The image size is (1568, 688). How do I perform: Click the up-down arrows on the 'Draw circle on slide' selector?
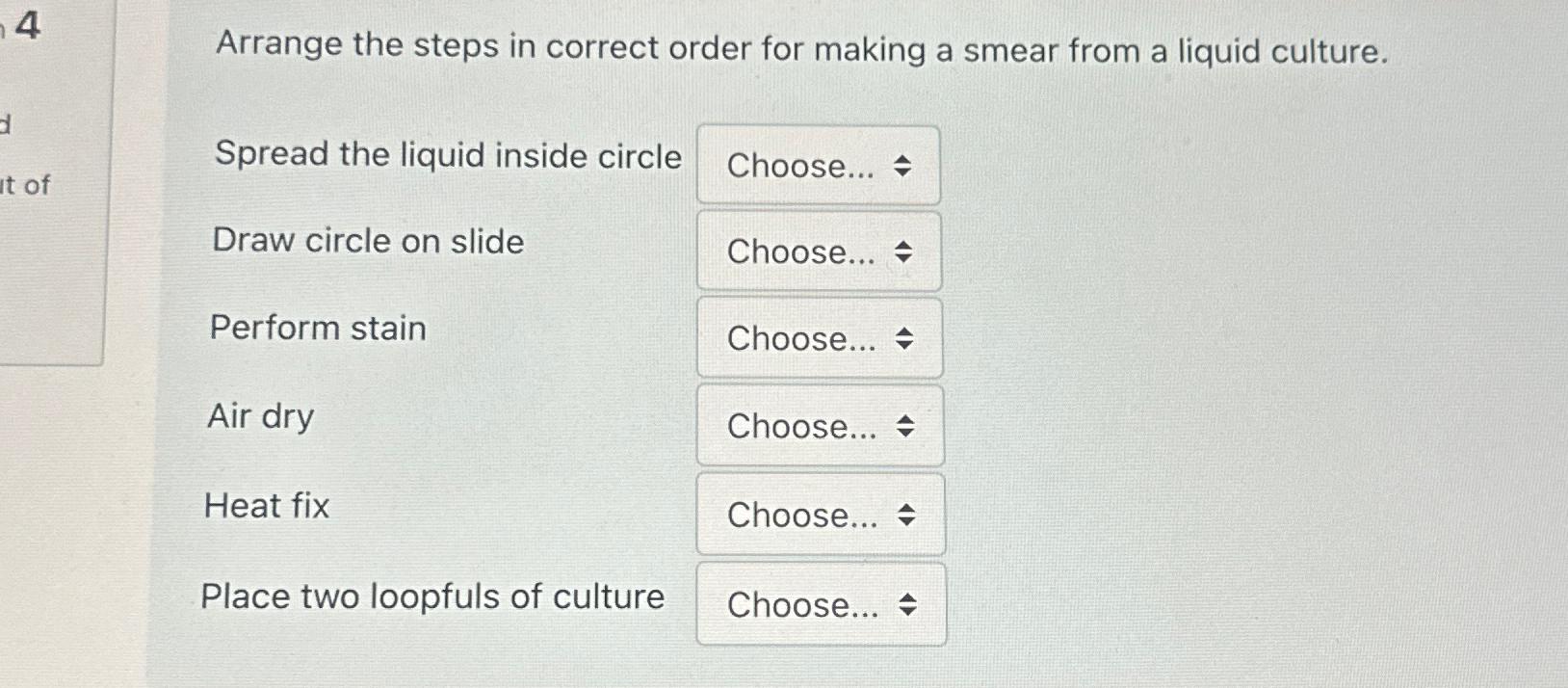click(903, 253)
